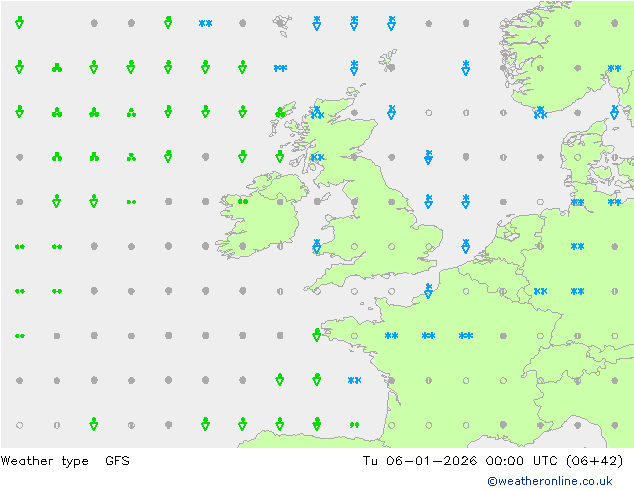This screenshot has height=490, width=634.
Task: Click the green drizzle symbol over northwest Ireland
Action: pos(243,201)
